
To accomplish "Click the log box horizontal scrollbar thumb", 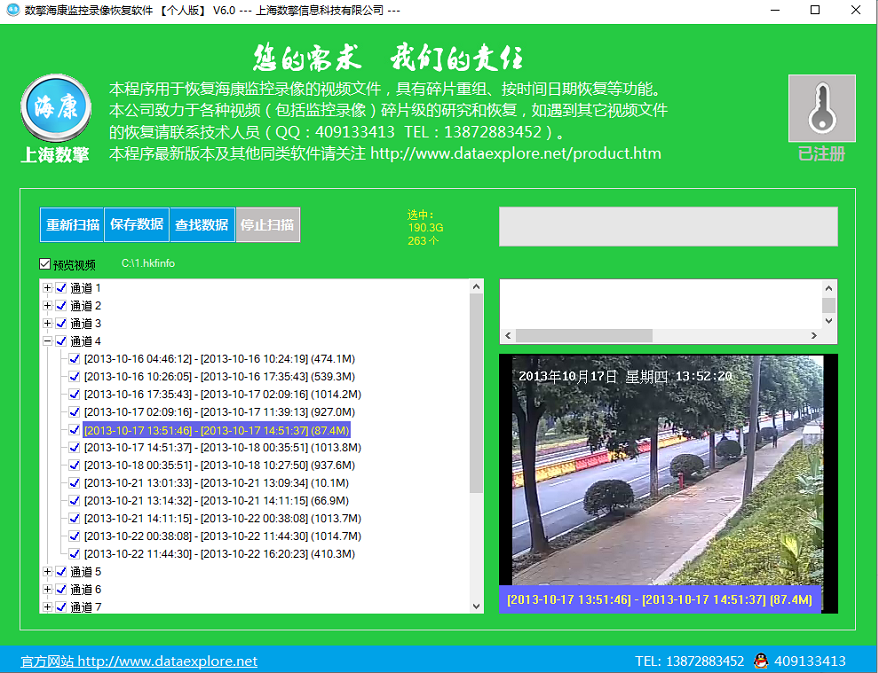I will [584, 335].
